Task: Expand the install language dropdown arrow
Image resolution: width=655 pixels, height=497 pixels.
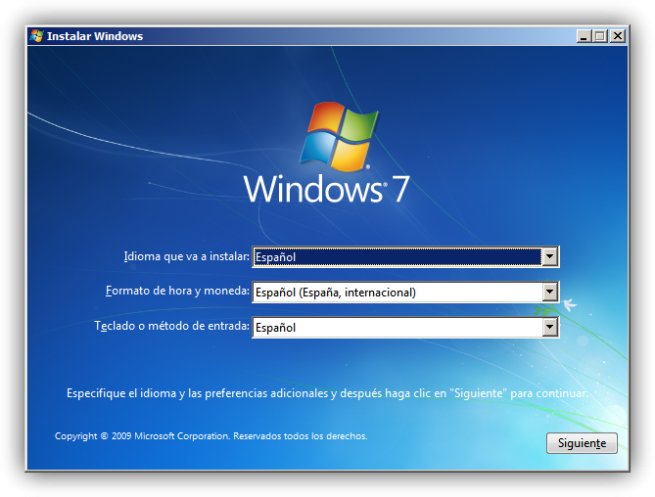Action: [x=550, y=256]
